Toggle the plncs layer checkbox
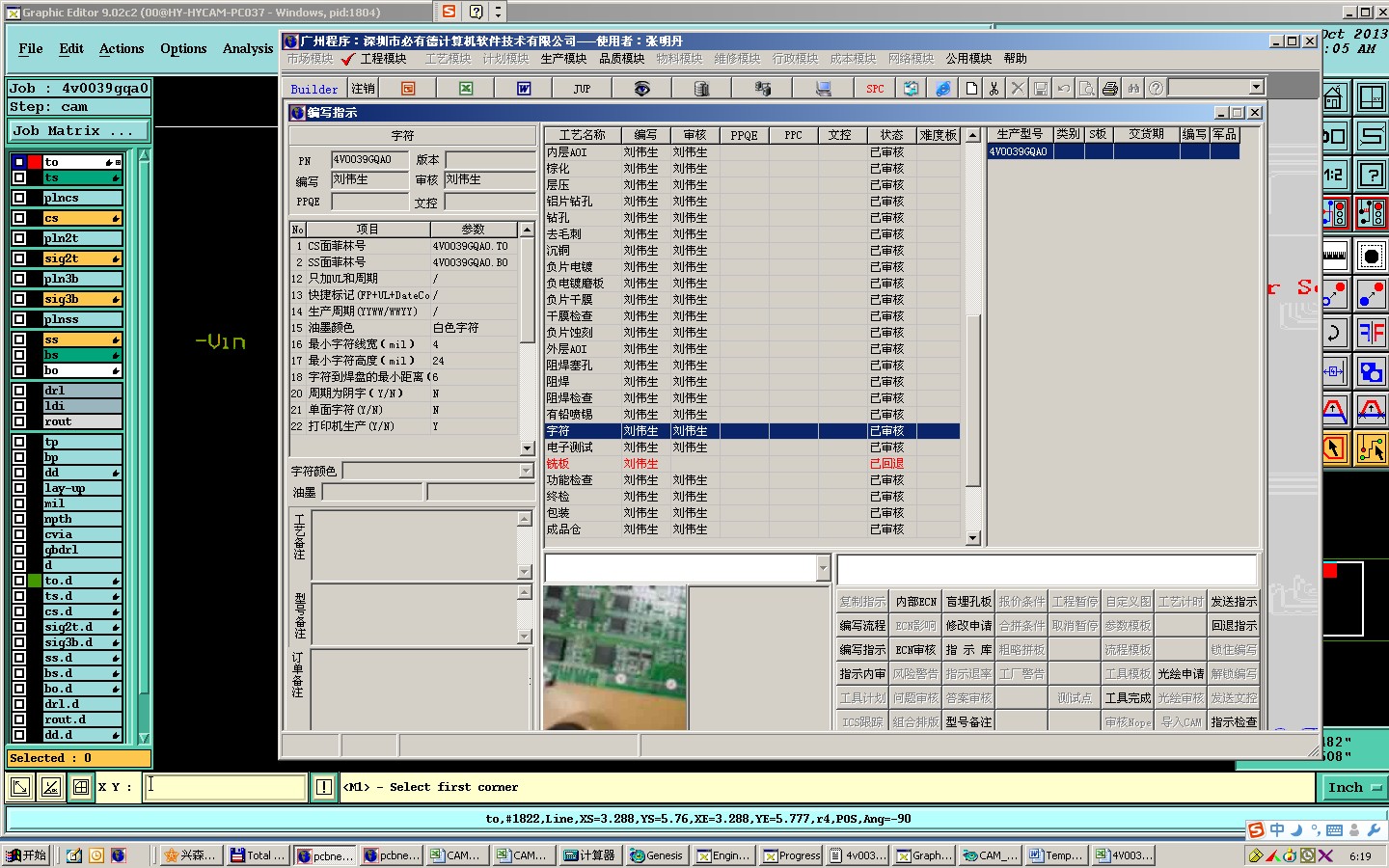1389x868 pixels. click(x=19, y=198)
